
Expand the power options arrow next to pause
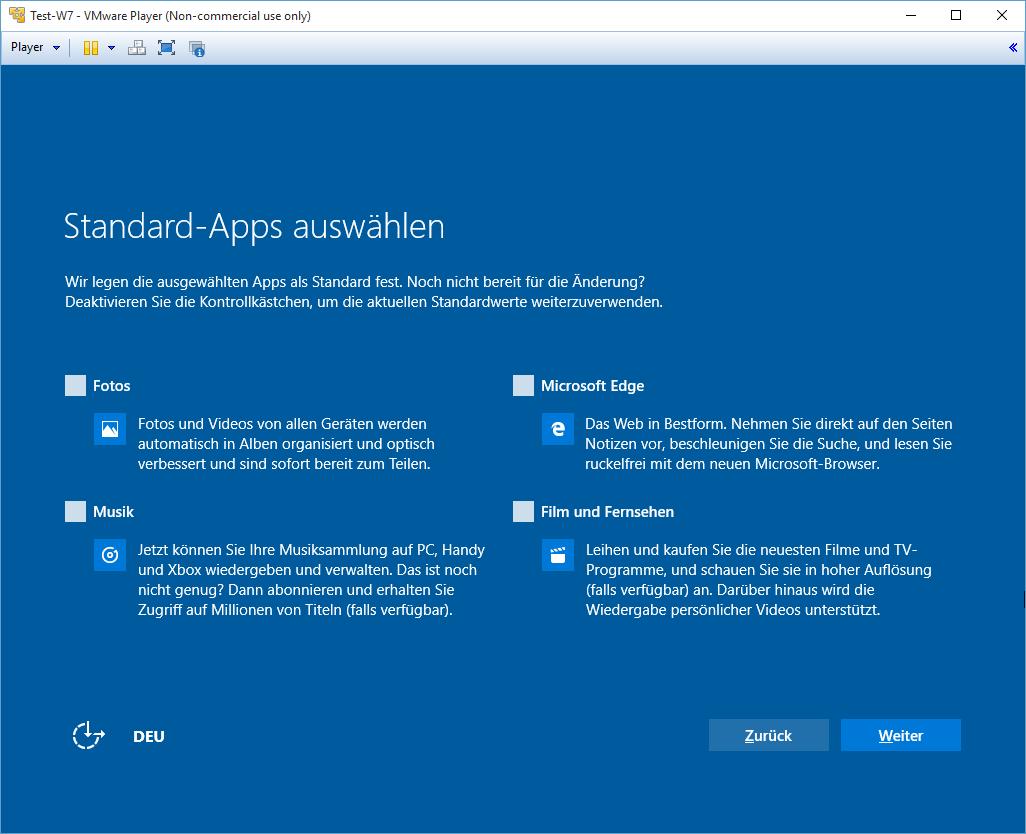(111, 48)
